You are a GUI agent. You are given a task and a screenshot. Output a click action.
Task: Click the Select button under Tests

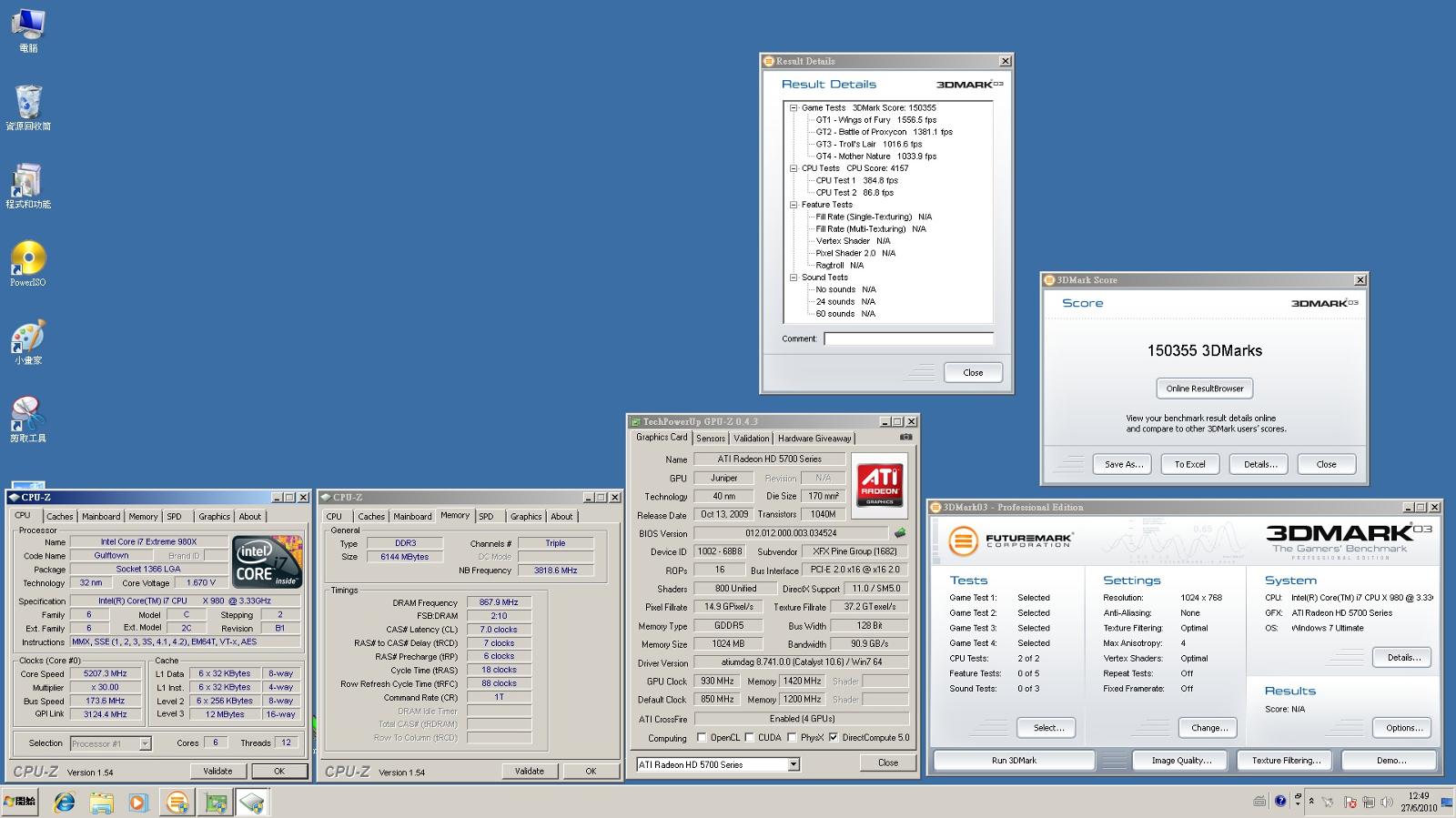pos(1048,728)
